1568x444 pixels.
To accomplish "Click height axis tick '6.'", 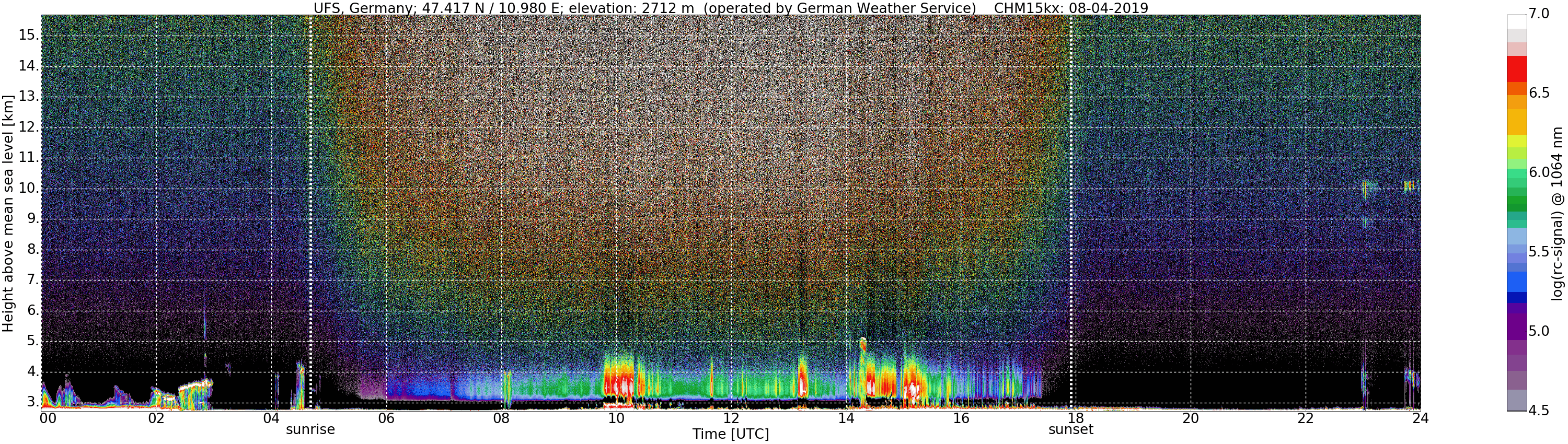I will (32, 311).
